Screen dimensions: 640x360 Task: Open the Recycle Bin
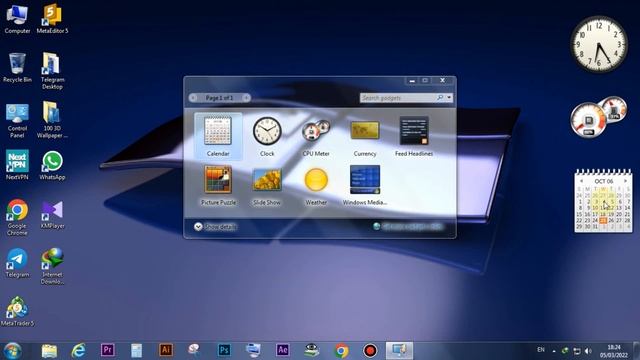17,68
